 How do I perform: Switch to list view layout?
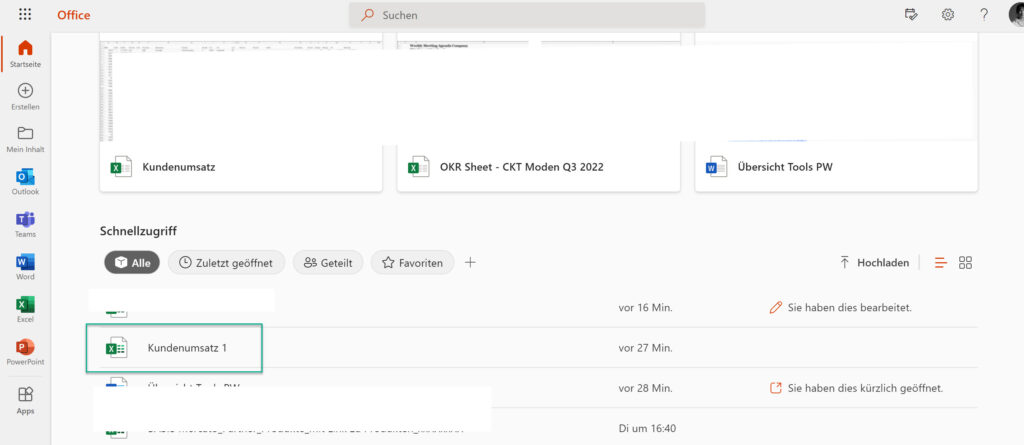coord(940,263)
